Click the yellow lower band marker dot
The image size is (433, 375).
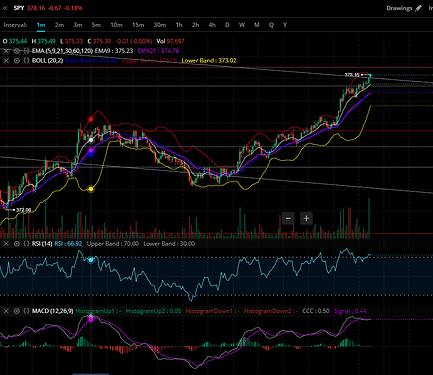[91, 189]
